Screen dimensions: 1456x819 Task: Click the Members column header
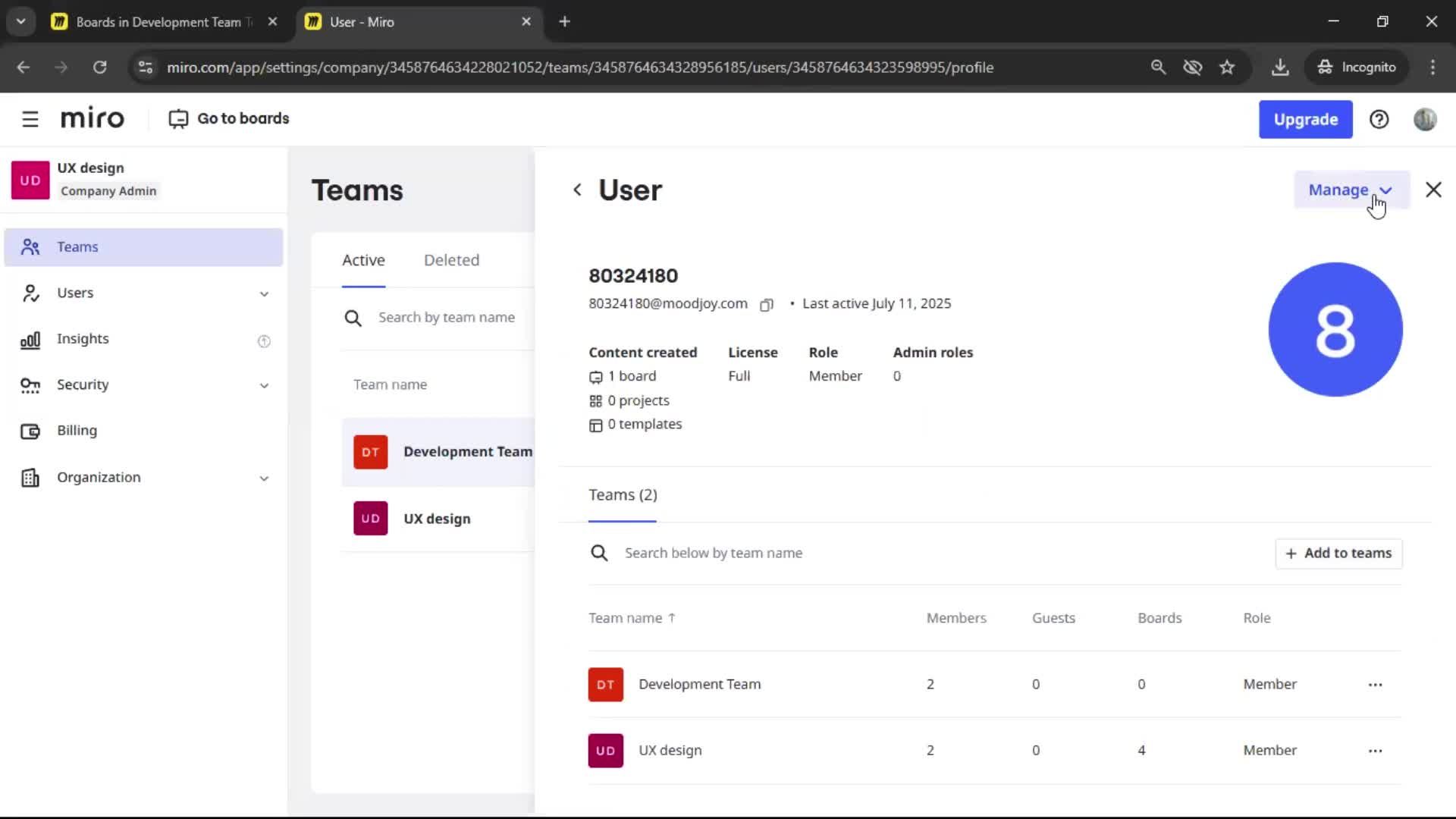click(x=956, y=618)
